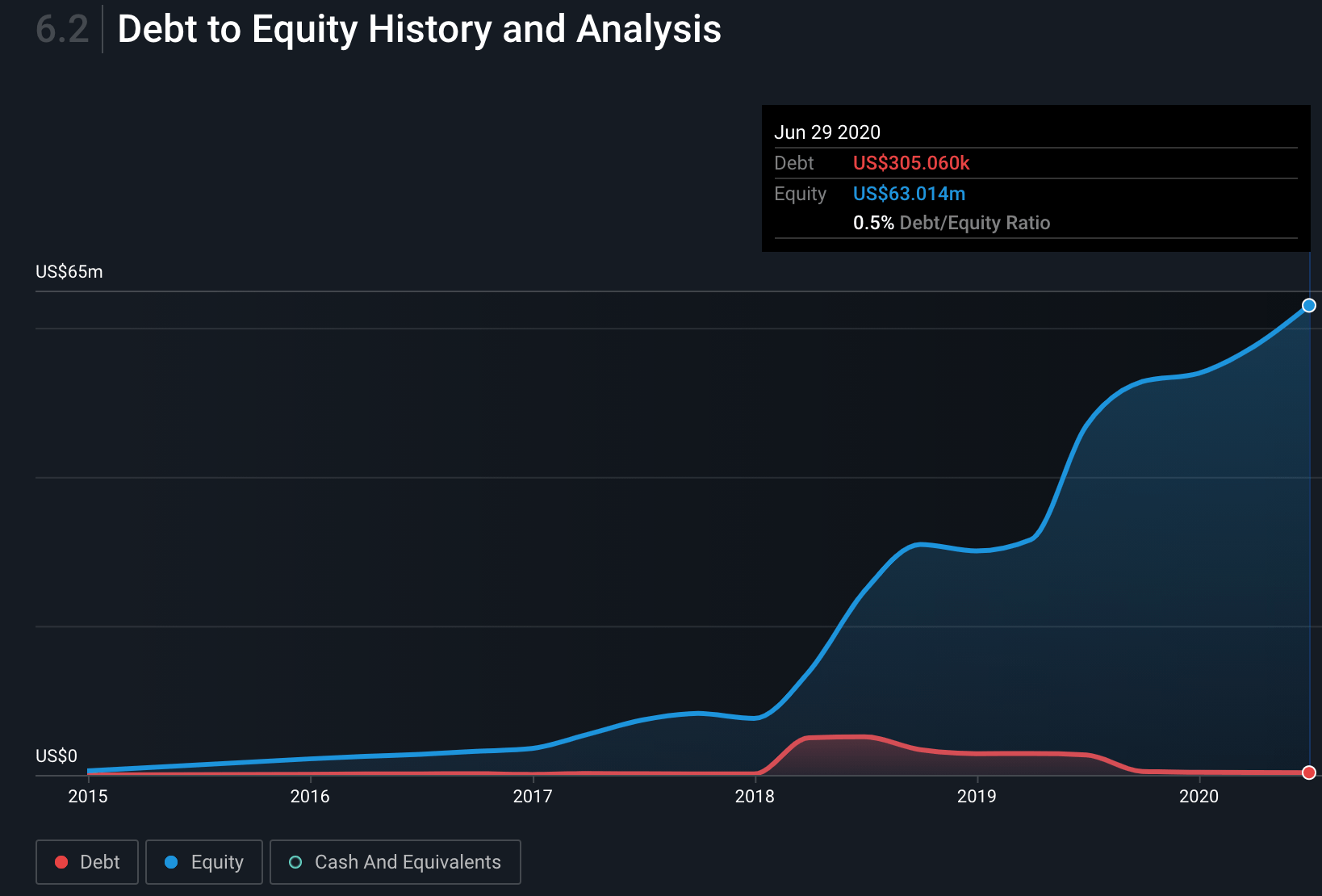Click the US$65m axis gridline label
Viewport: 1322px width, 896px height.
(69, 272)
